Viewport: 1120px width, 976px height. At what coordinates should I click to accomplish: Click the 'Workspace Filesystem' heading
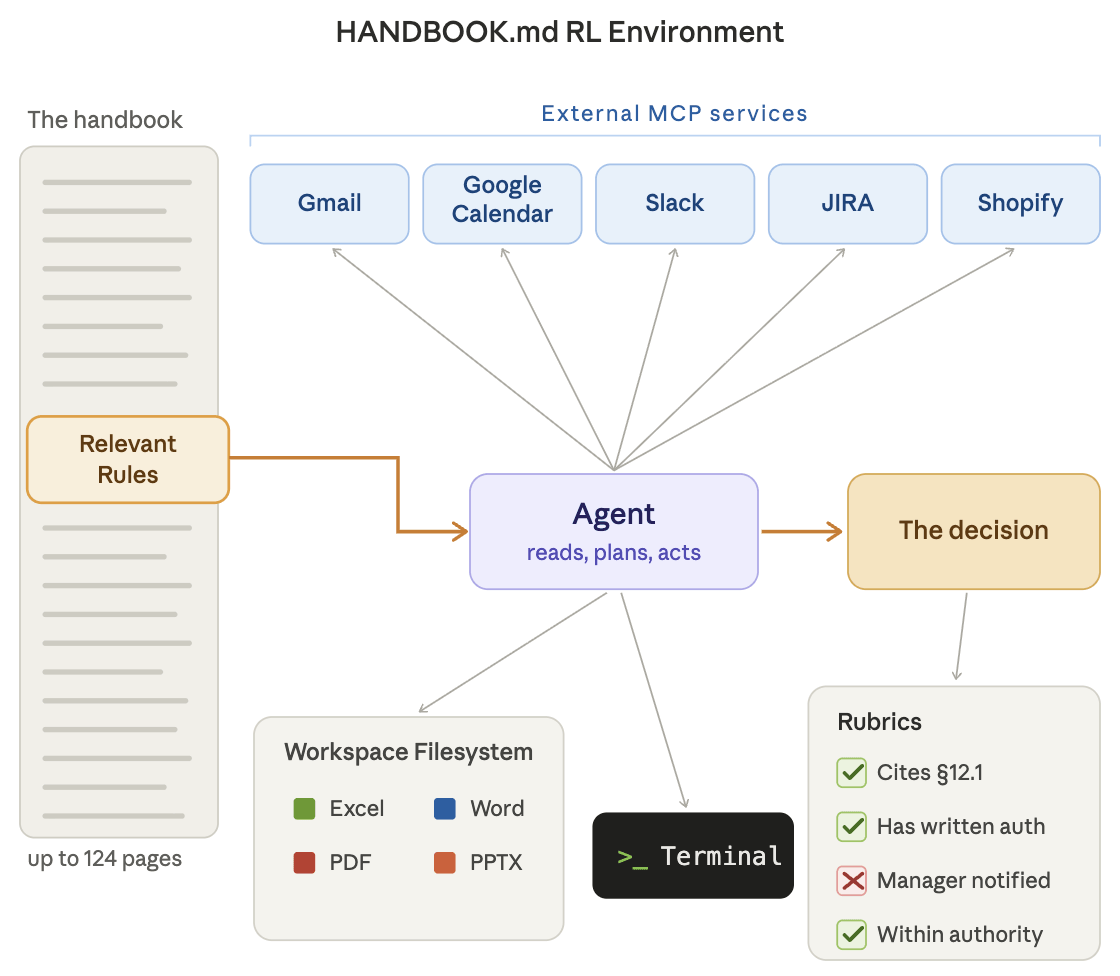(x=409, y=752)
